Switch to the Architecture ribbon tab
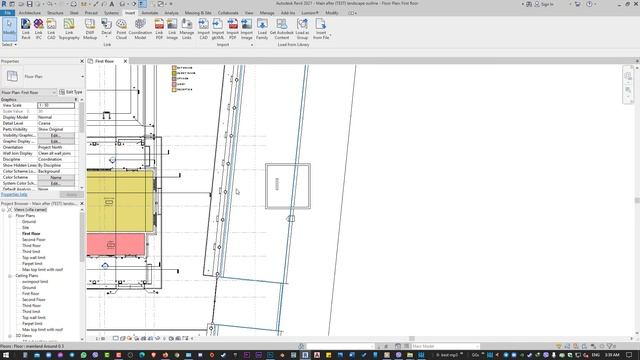 (x=30, y=13)
